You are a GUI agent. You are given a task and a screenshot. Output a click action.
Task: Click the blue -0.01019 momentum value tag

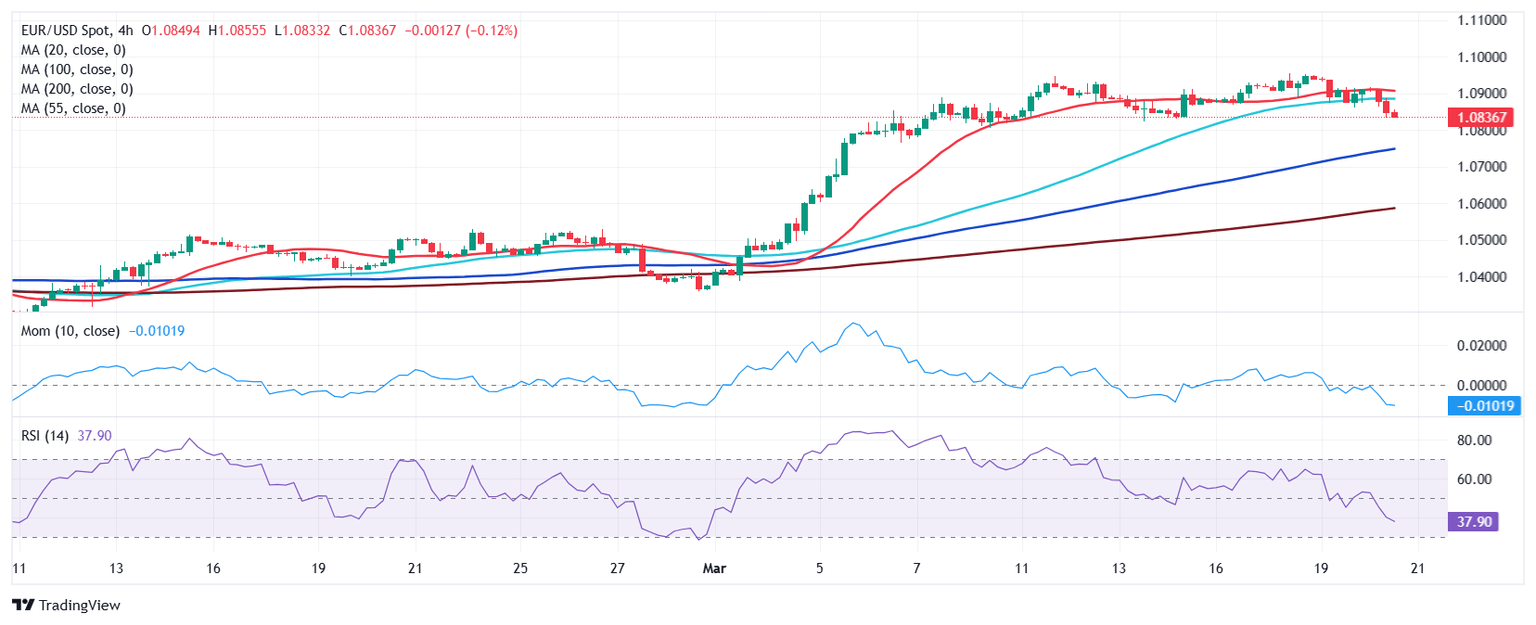pyautogui.click(x=1485, y=406)
